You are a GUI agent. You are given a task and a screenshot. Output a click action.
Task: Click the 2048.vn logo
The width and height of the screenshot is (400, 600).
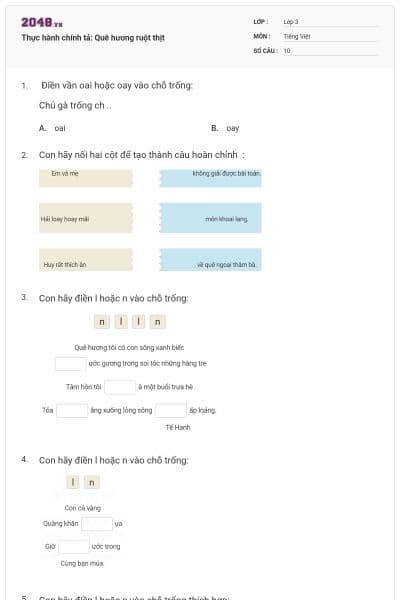[x=42, y=23]
